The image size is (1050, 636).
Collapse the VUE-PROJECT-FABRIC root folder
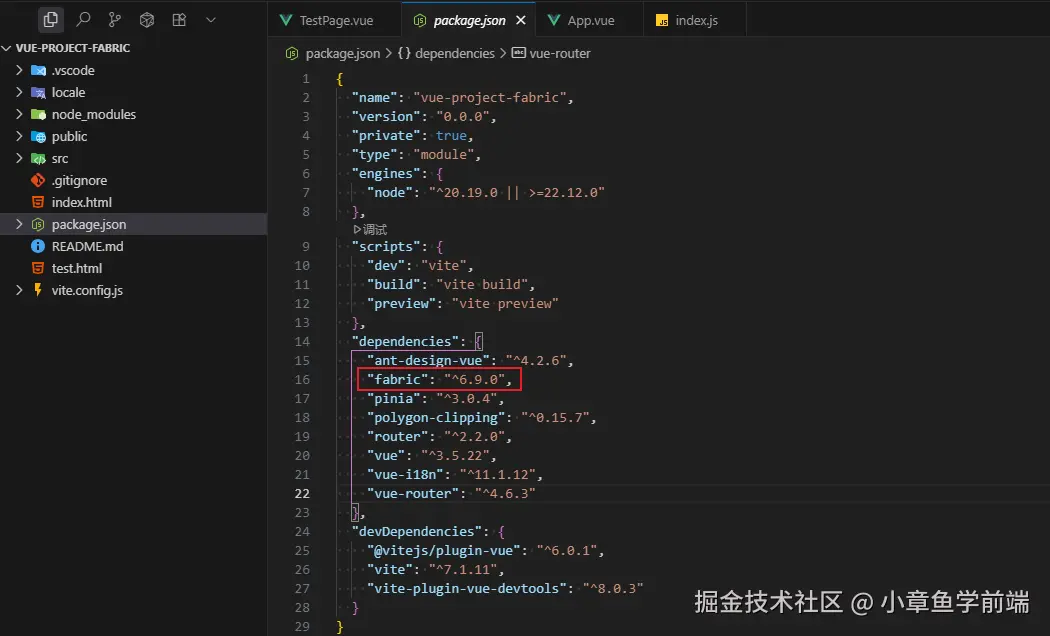(x=7, y=48)
